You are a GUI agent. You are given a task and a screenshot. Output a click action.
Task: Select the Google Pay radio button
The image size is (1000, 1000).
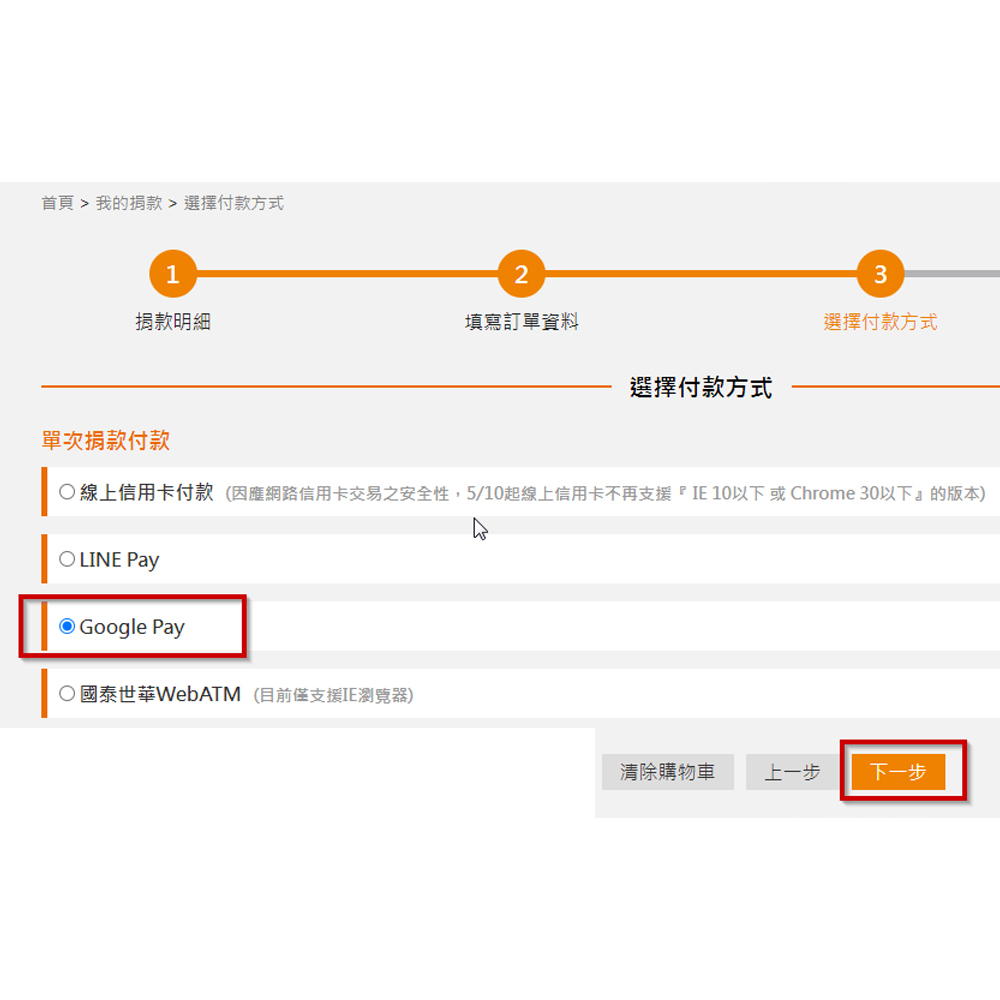(x=67, y=627)
